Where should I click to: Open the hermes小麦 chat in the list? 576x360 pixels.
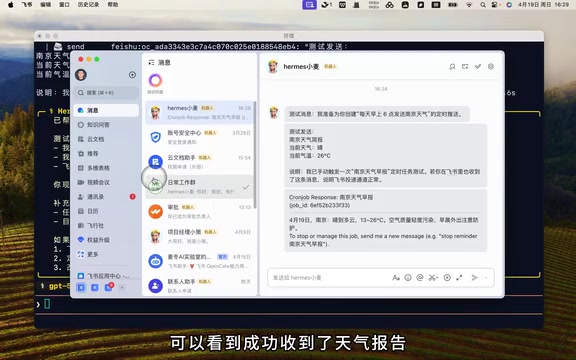click(x=199, y=112)
